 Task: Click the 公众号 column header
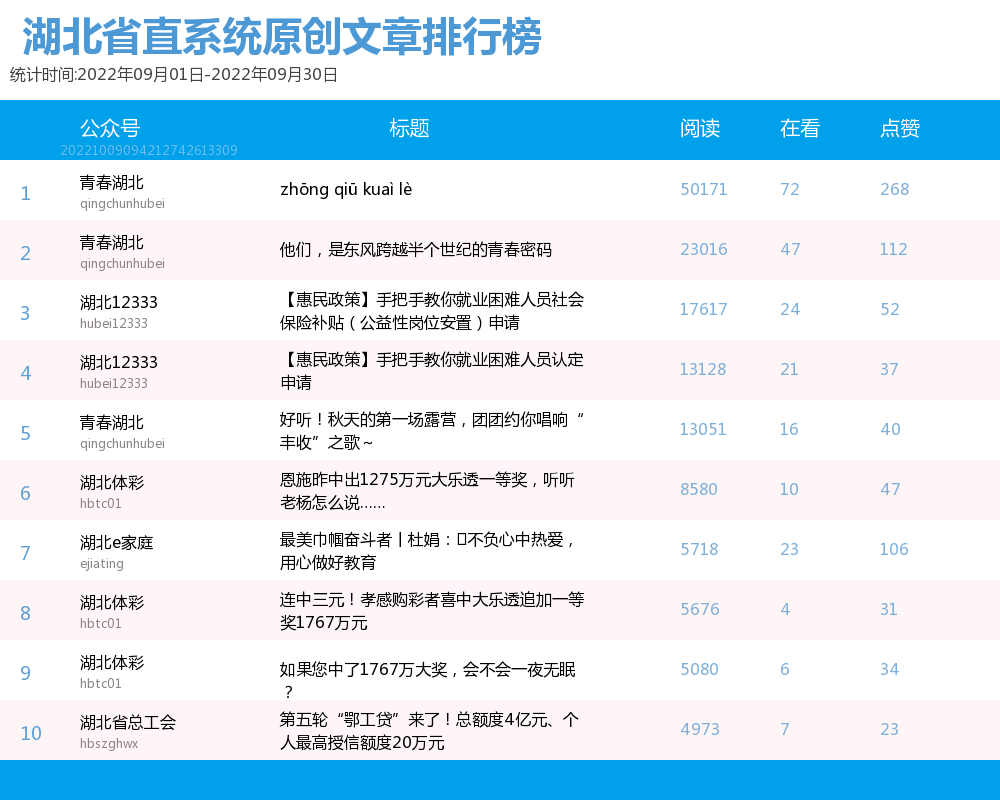pyautogui.click(x=110, y=128)
